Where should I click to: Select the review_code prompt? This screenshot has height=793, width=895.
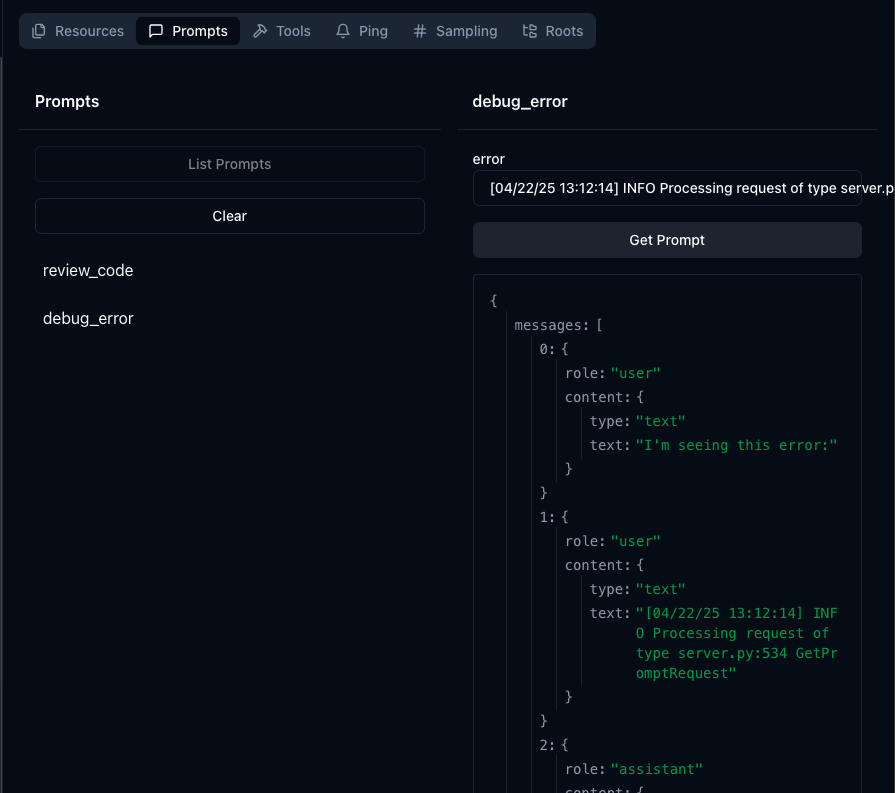point(88,271)
